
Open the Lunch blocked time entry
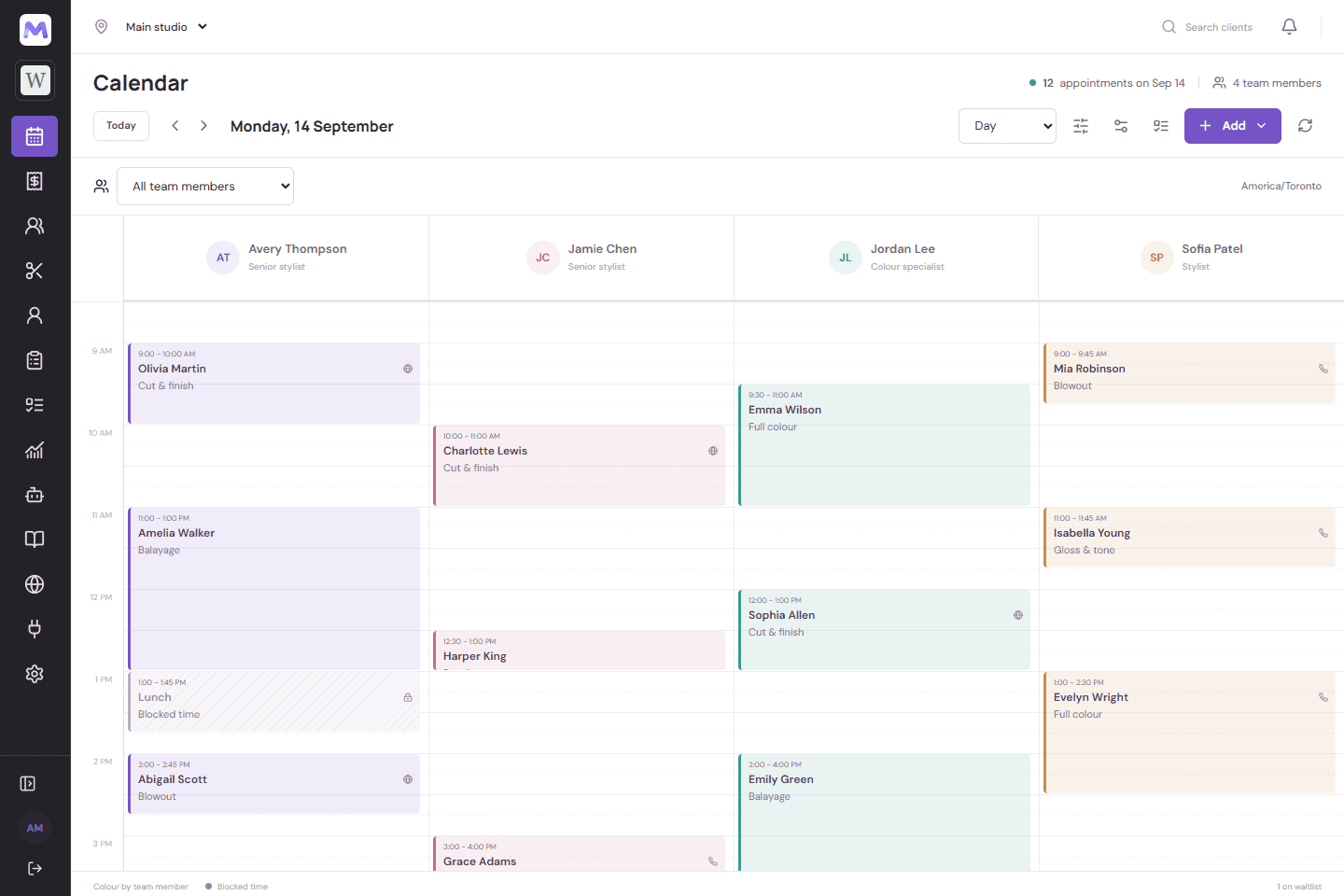tap(273, 702)
